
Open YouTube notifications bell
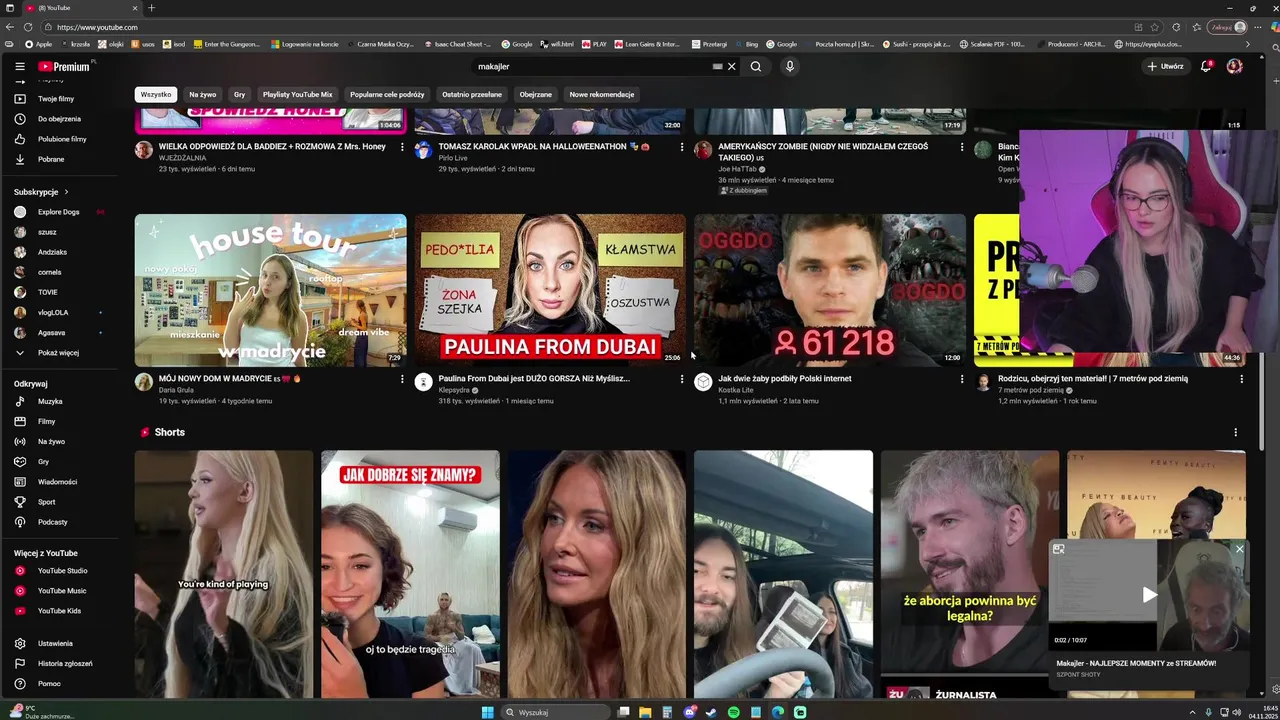click(x=1206, y=66)
